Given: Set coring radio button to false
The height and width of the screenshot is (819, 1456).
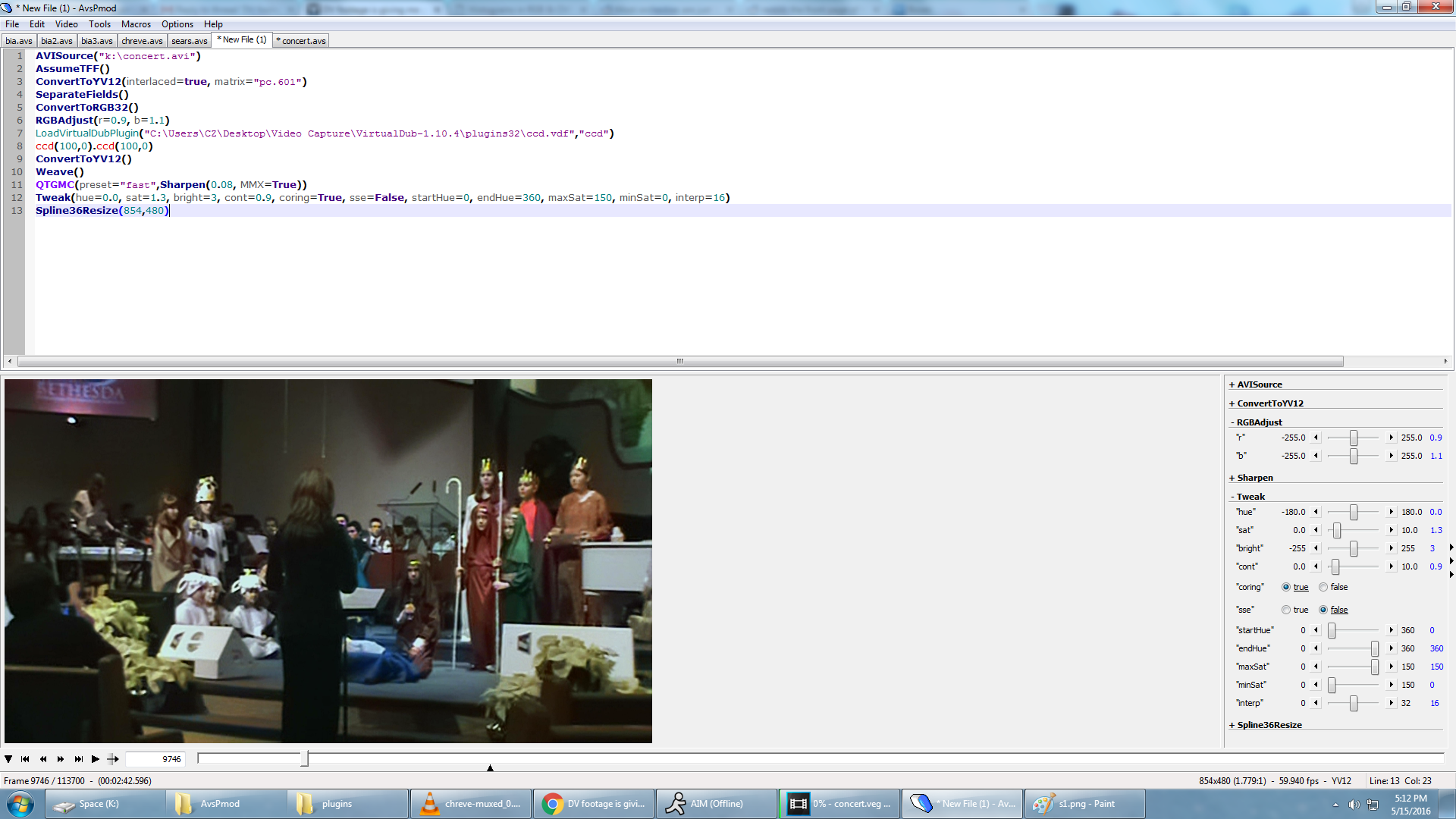Looking at the screenshot, I should pos(1323,587).
